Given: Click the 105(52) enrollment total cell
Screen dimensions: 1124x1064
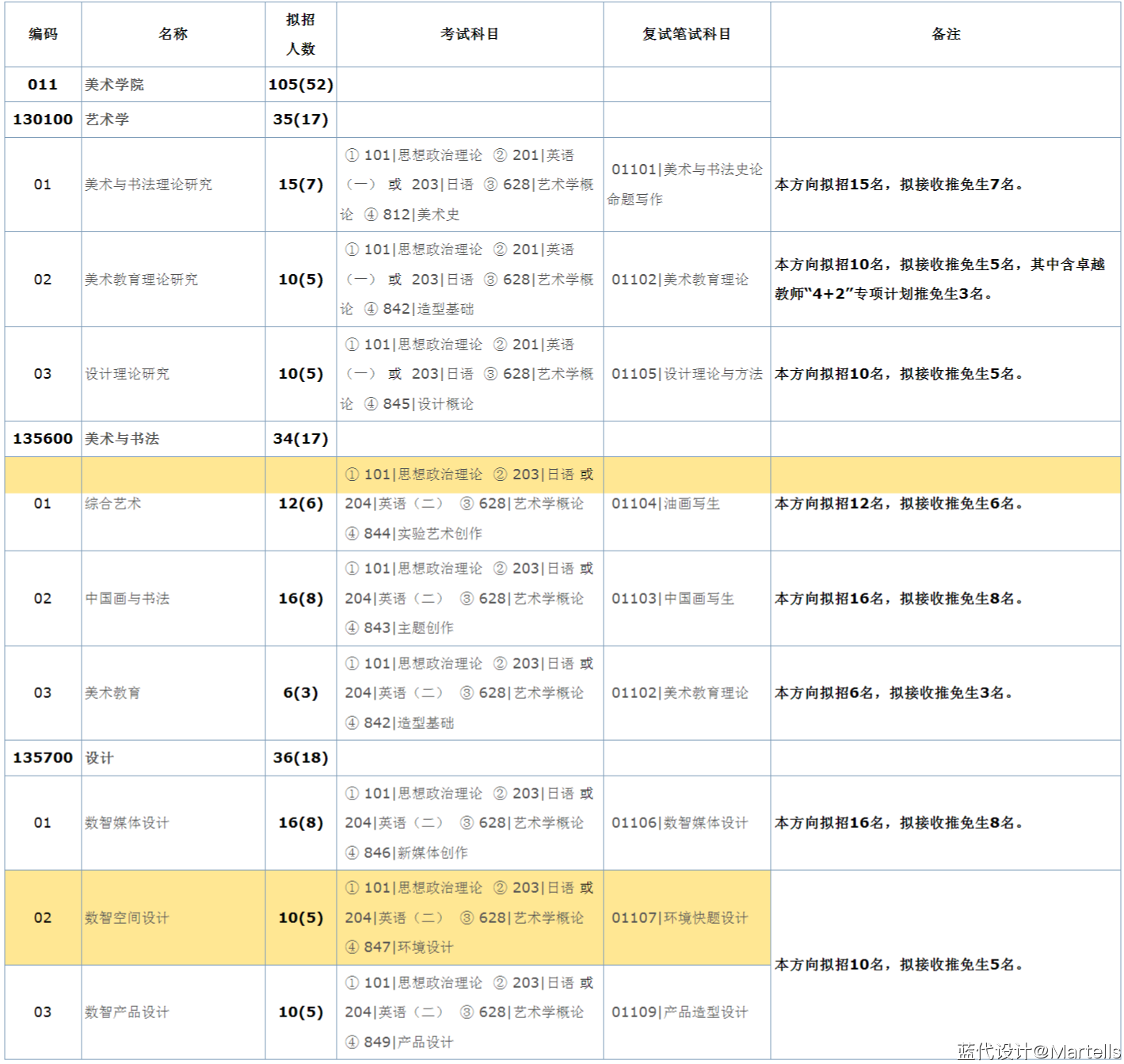Looking at the screenshot, I should pos(300,85).
